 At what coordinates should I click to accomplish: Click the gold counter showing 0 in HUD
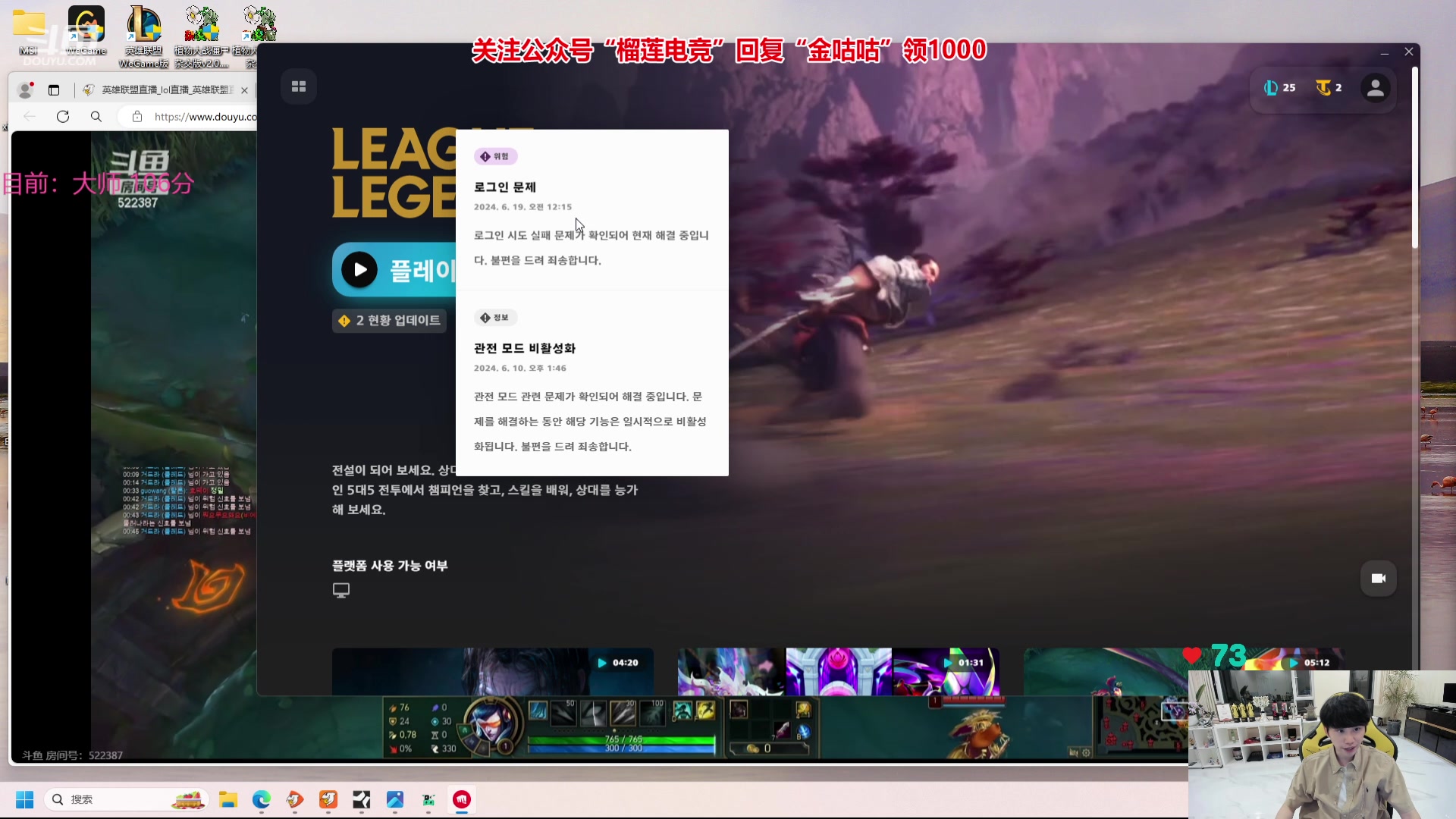[767, 748]
